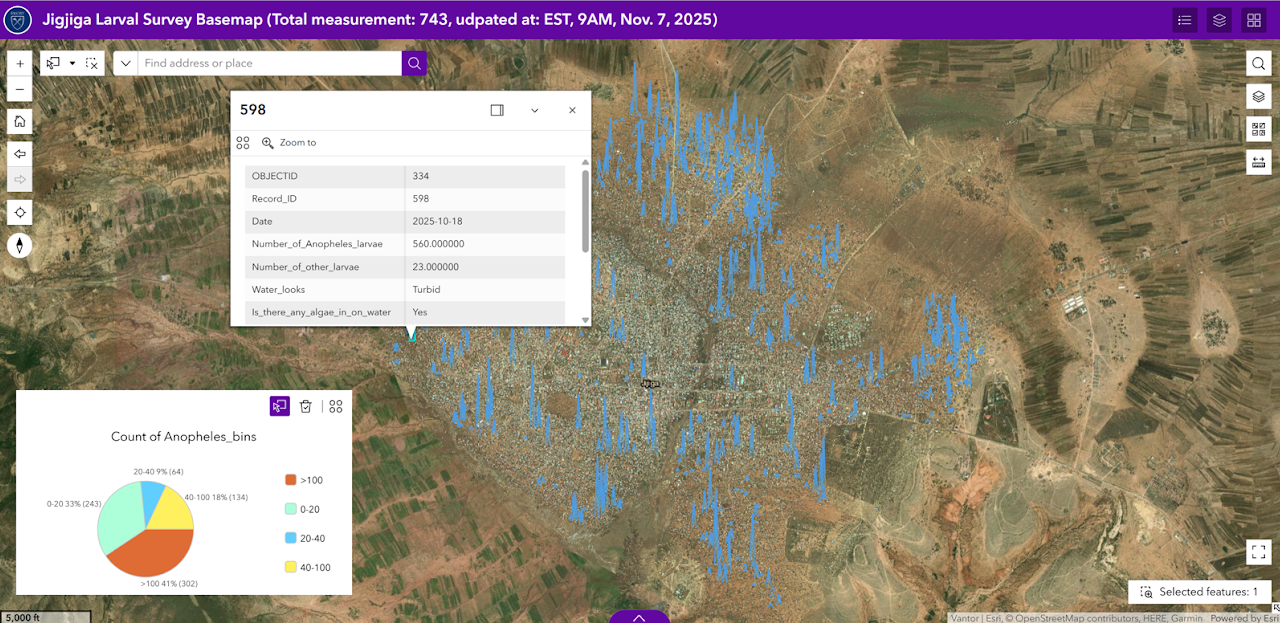The width and height of the screenshot is (1280, 623).
Task: Zoom out of the map
Action: 20,89
